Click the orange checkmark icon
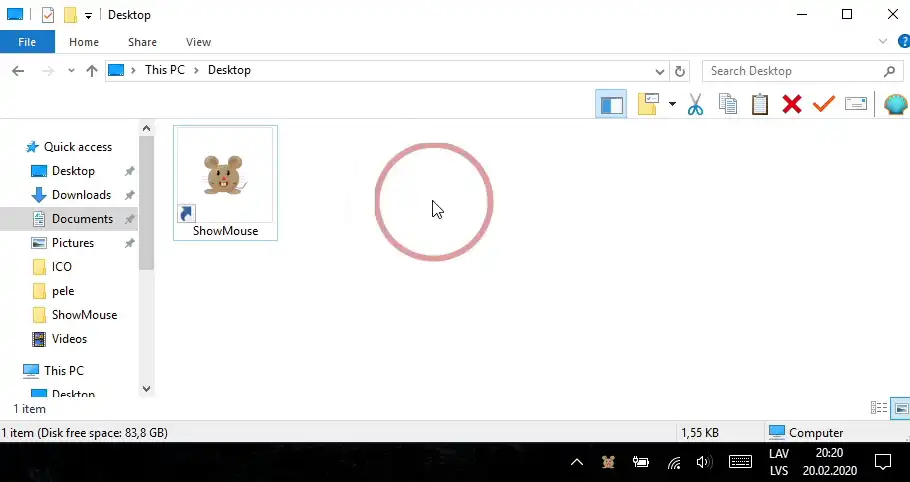The height and width of the screenshot is (482, 910). (x=824, y=104)
